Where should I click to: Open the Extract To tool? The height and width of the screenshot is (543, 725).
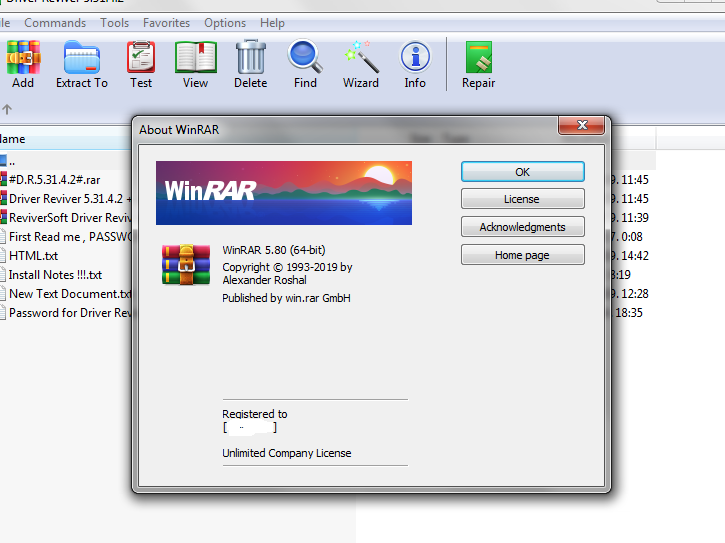click(82, 64)
